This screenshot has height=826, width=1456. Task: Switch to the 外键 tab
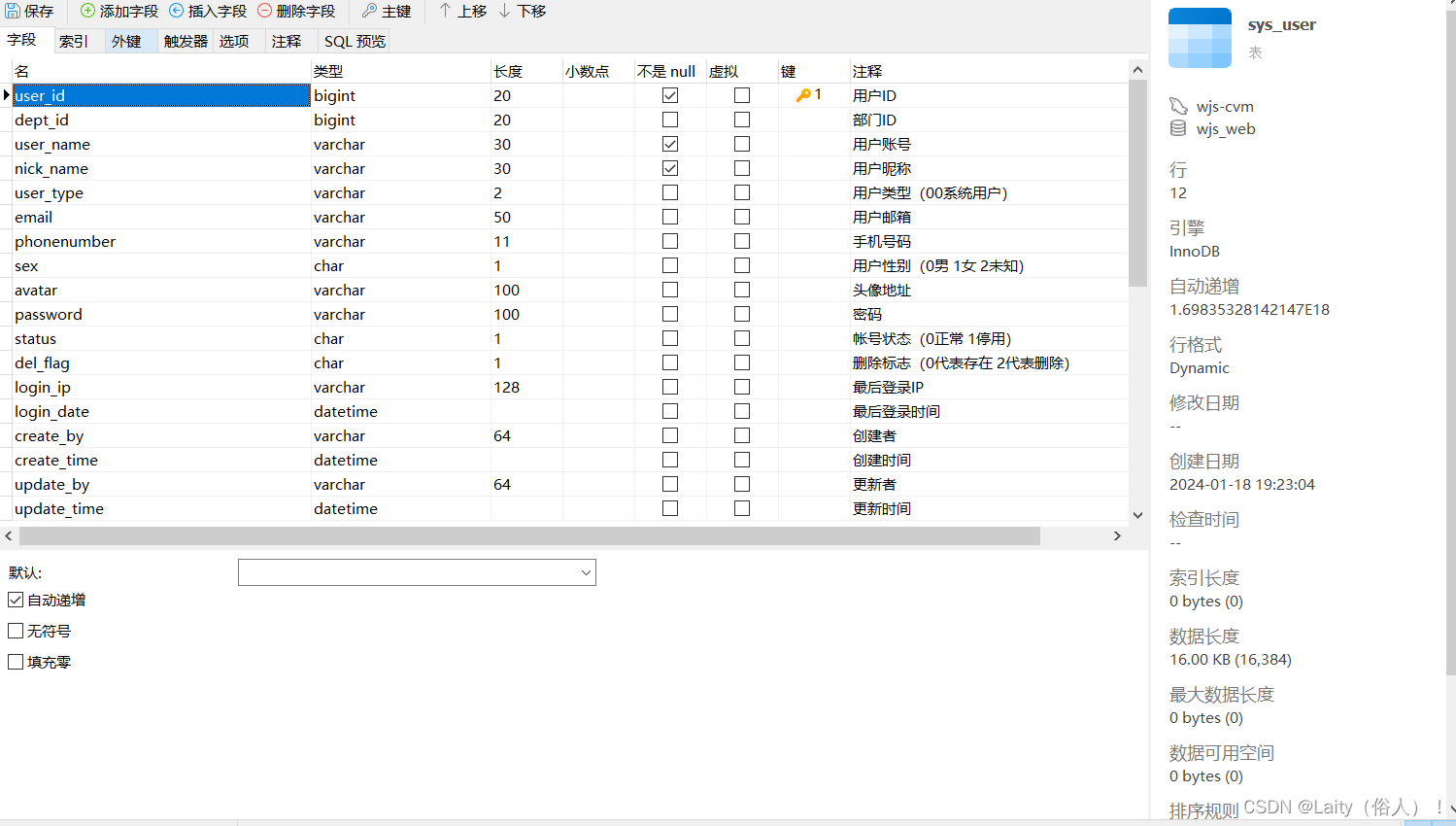pos(126,41)
